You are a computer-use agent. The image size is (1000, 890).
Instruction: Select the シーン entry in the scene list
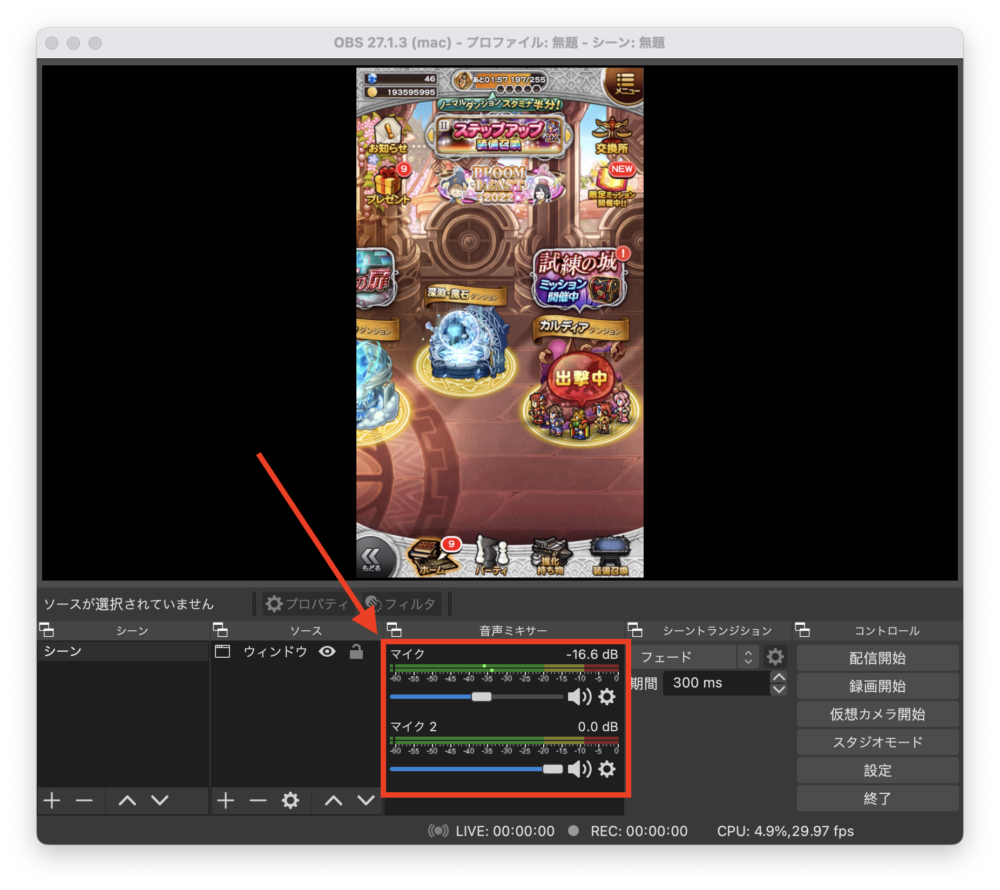(123, 651)
